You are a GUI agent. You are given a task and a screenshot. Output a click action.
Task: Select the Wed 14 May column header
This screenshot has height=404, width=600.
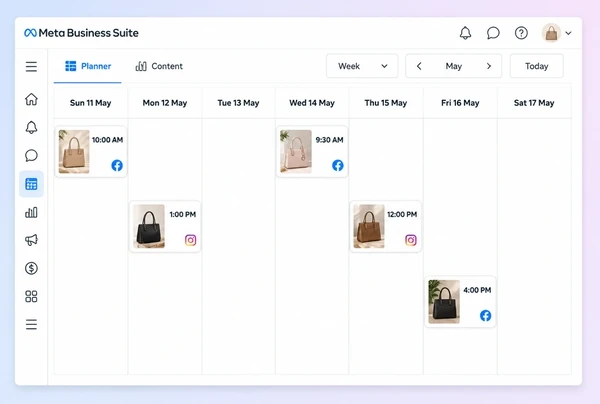pyautogui.click(x=312, y=103)
